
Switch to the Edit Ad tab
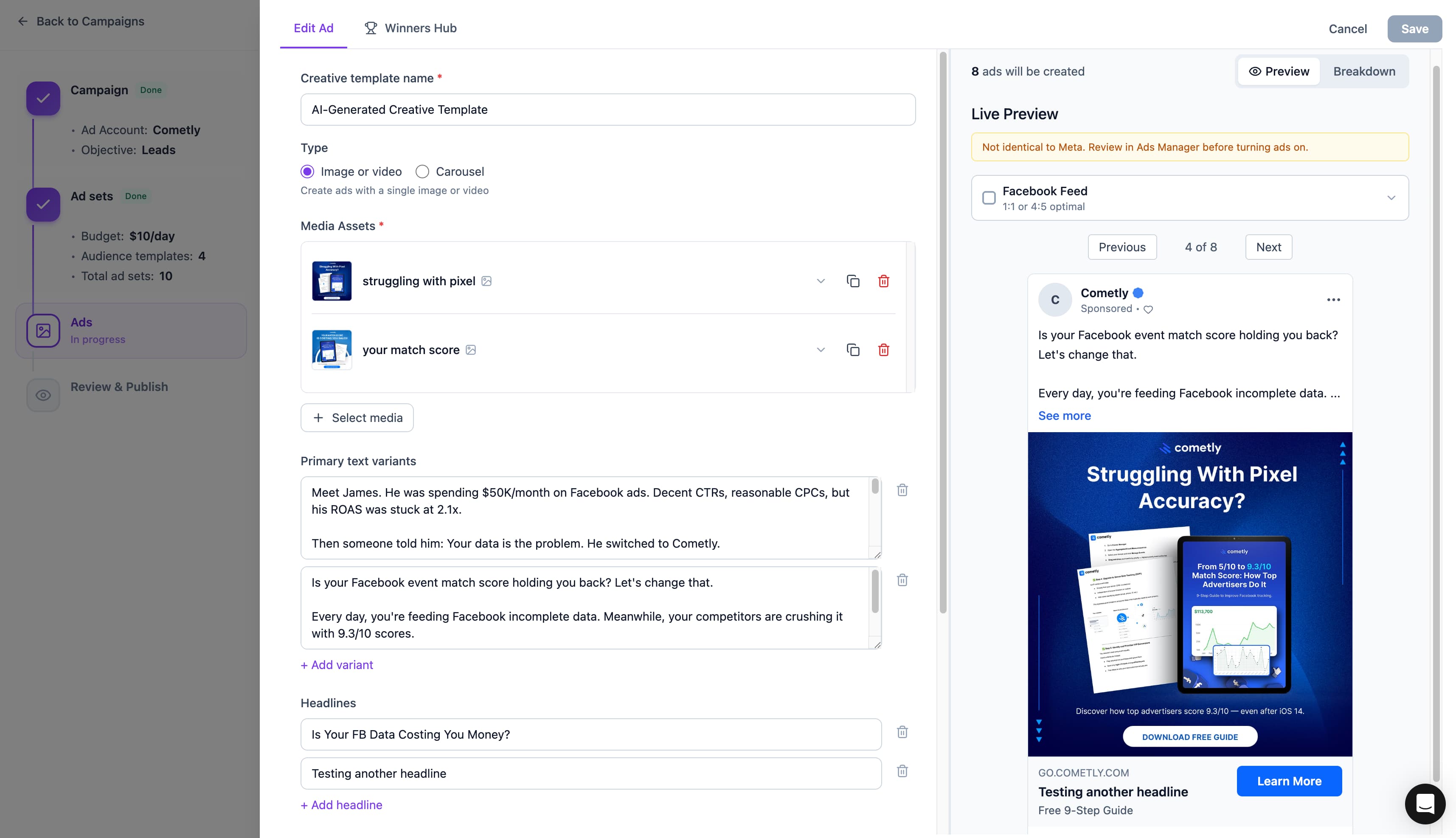point(313,28)
